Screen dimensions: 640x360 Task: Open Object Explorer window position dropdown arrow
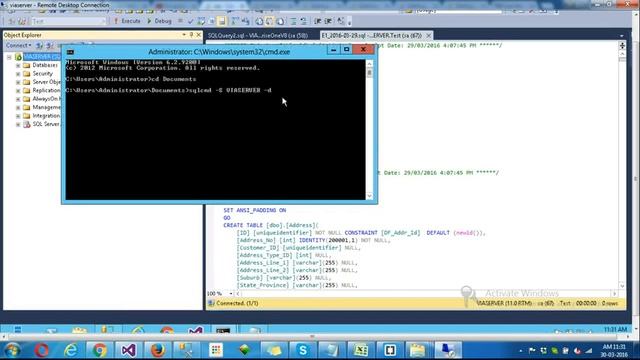tap(184, 35)
